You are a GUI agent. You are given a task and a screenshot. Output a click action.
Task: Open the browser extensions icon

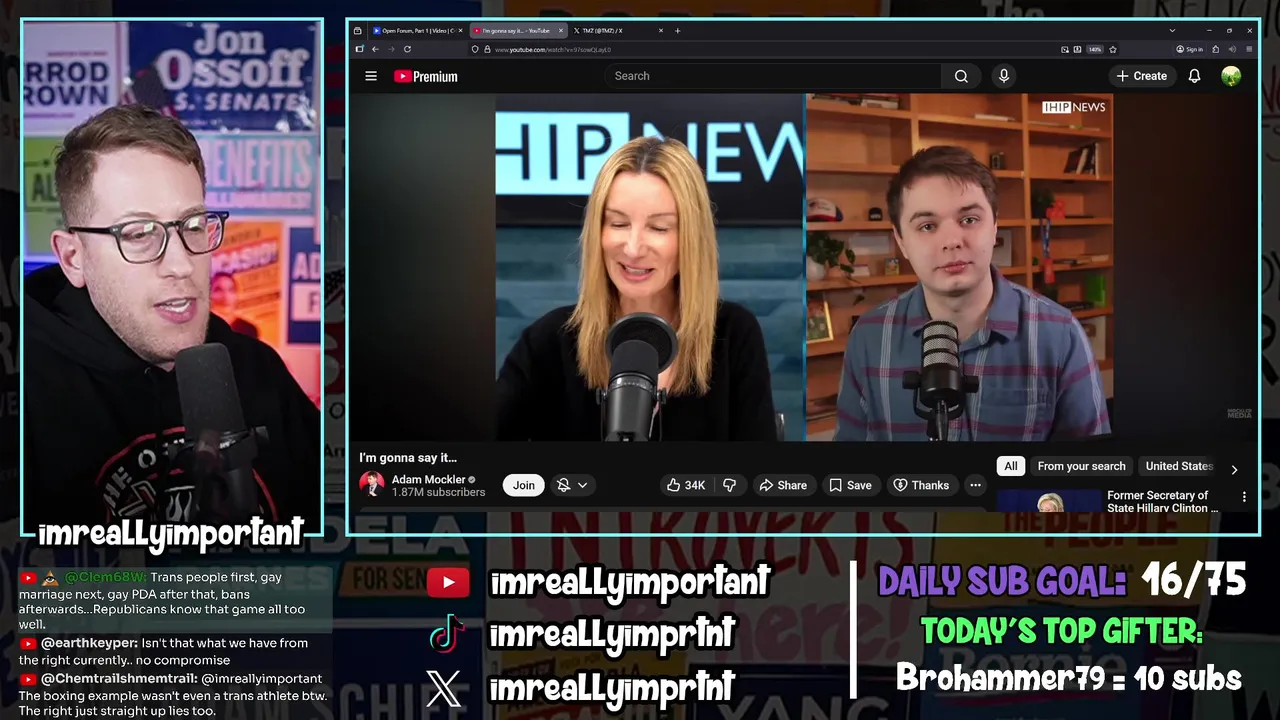coord(1215,49)
